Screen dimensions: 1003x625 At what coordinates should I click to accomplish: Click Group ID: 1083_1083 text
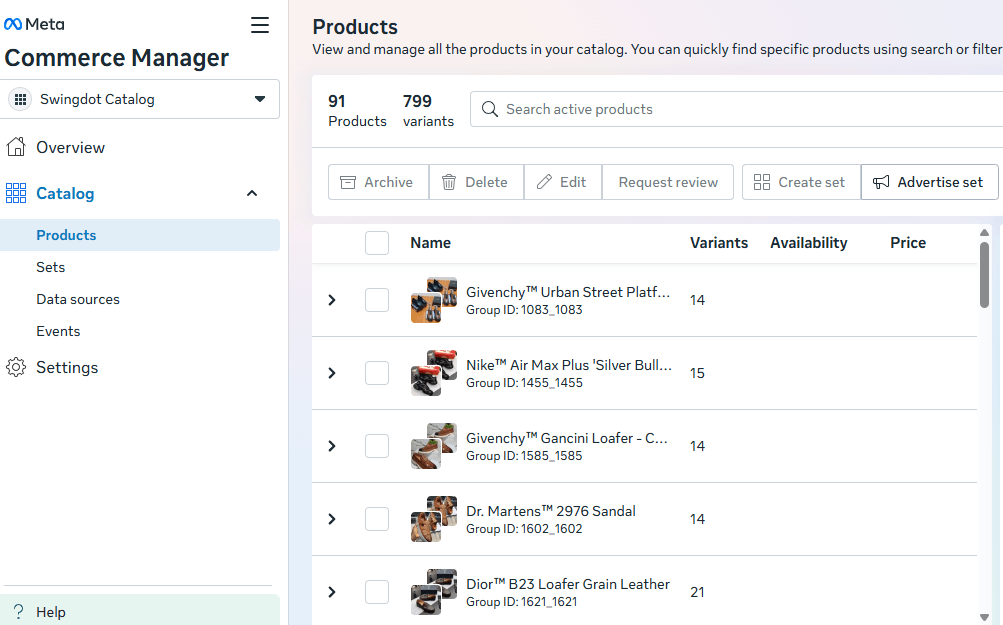pos(524,310)
